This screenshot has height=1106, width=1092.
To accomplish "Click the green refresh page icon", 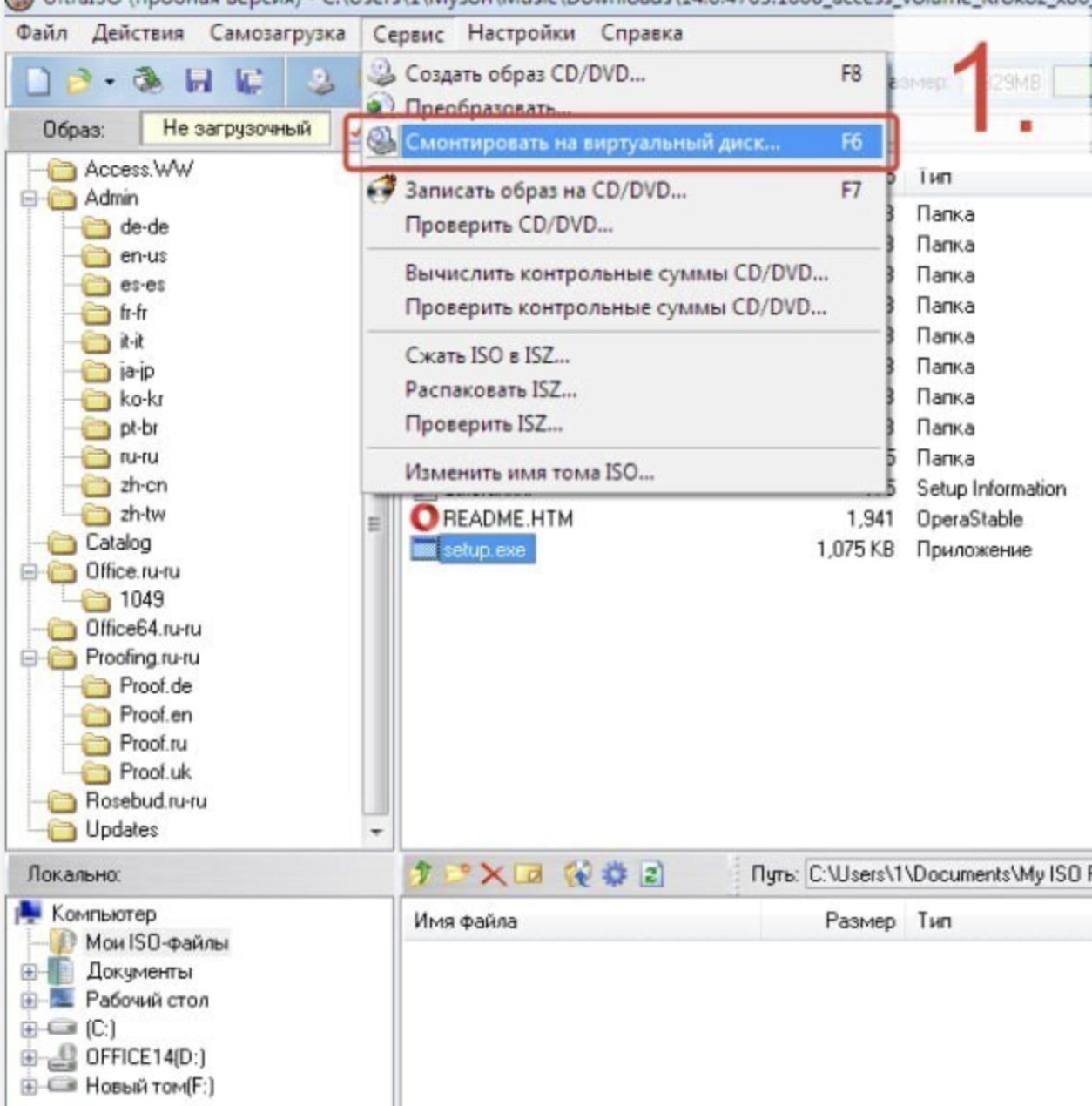I will [651, 873].
